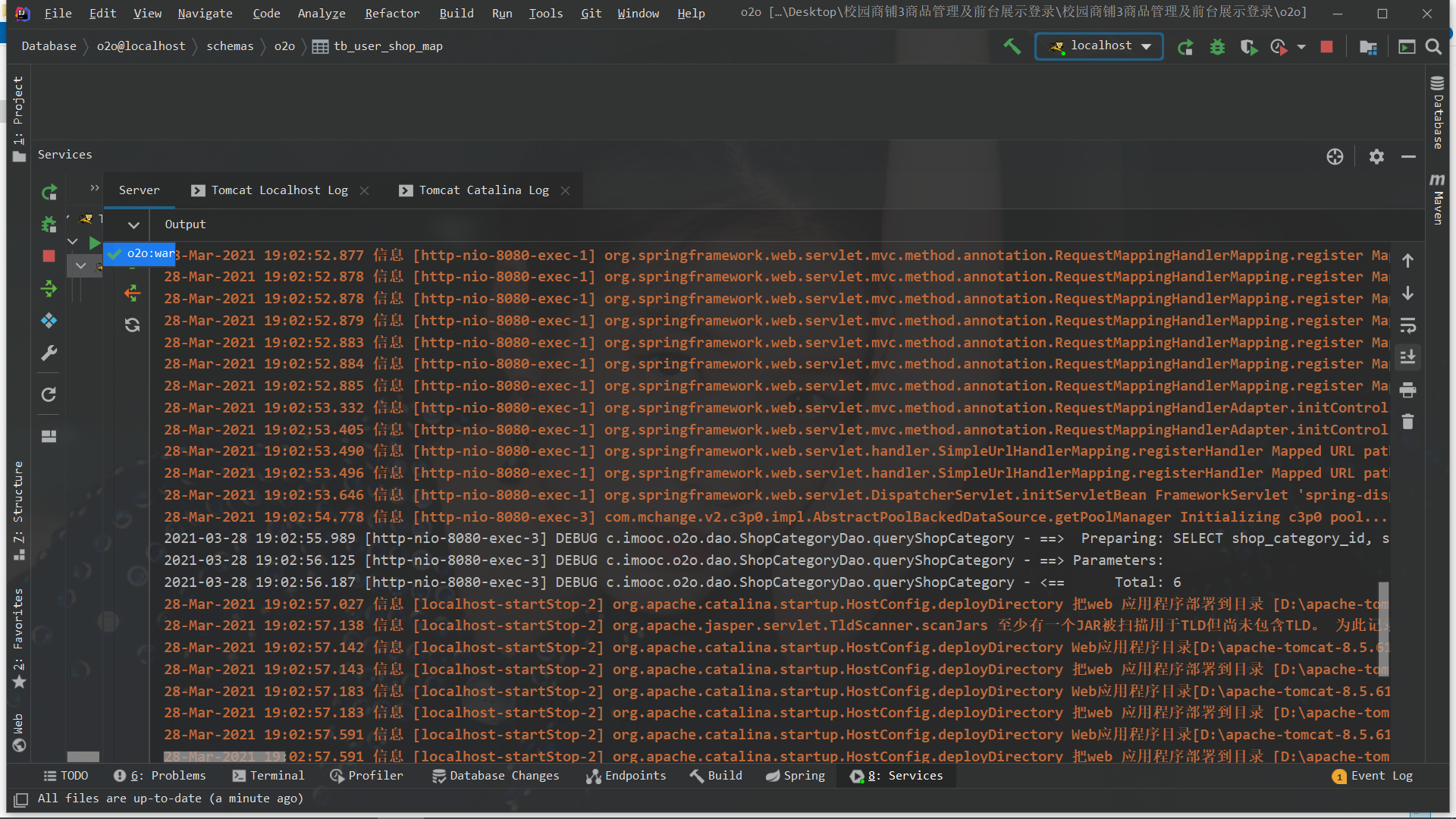Open the Git menu

pos(591,14)
